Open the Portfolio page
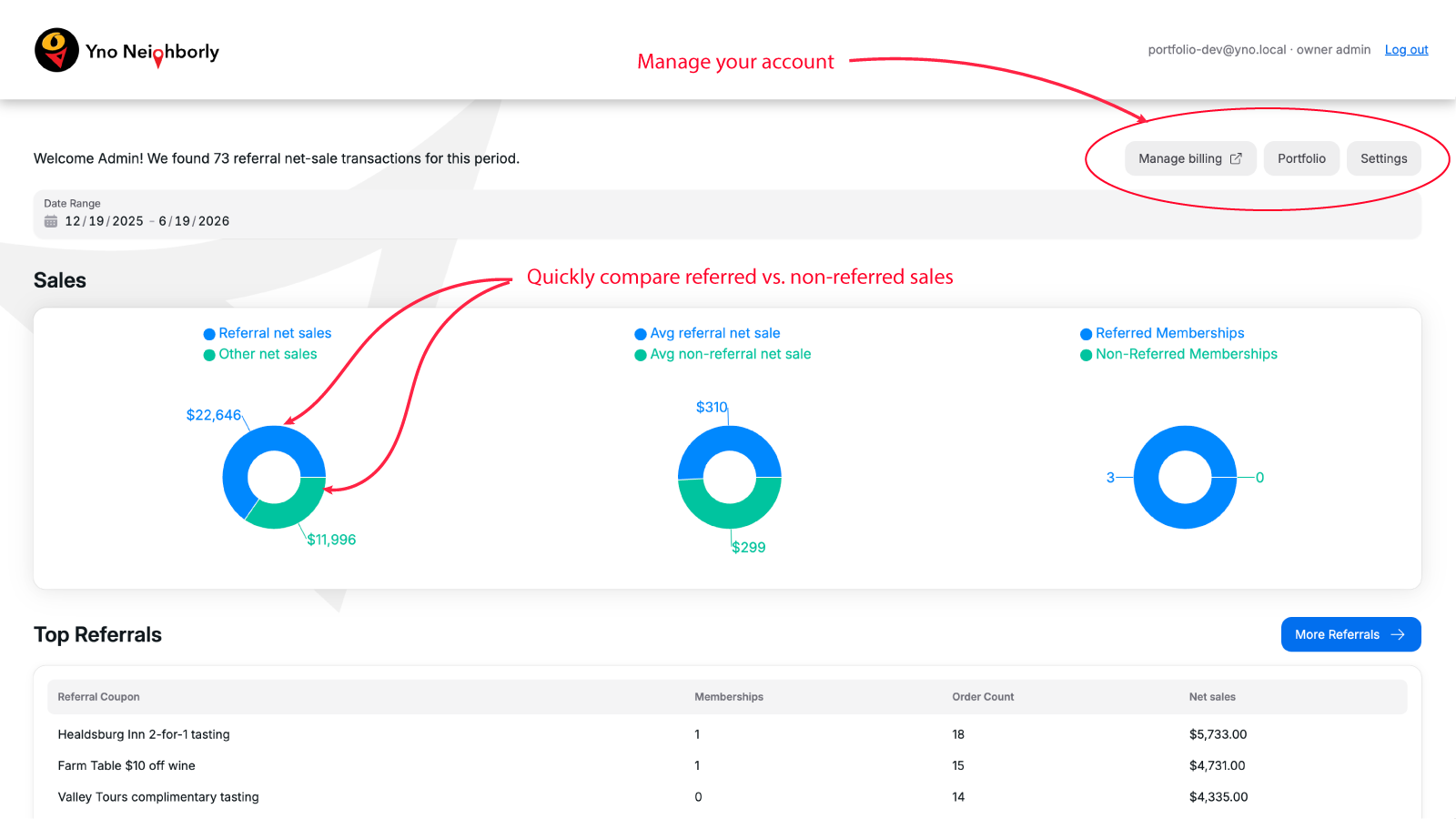The image size is (1456, 819). (1301, 158)
